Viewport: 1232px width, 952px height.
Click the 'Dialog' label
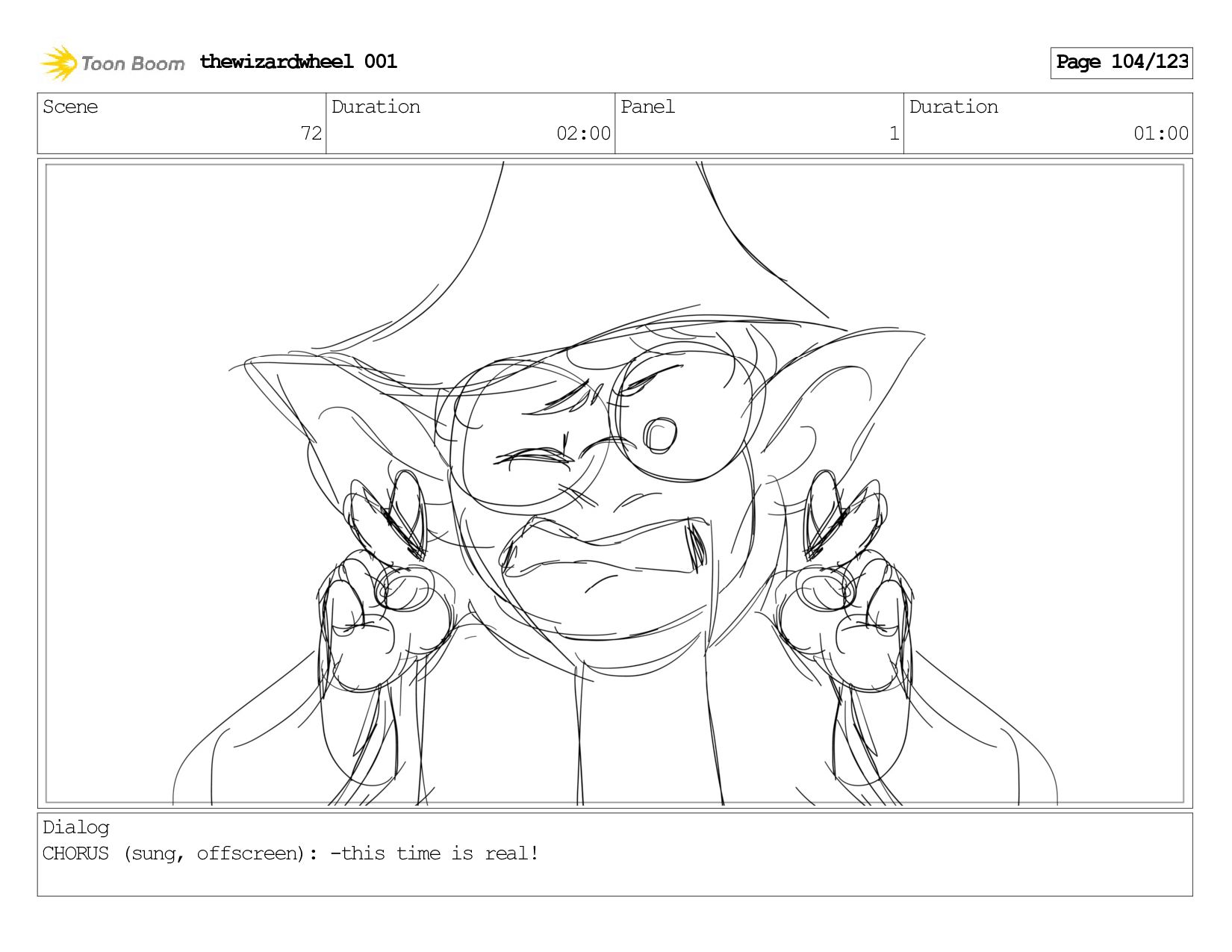pyautogui.click(x=76, y=827)
